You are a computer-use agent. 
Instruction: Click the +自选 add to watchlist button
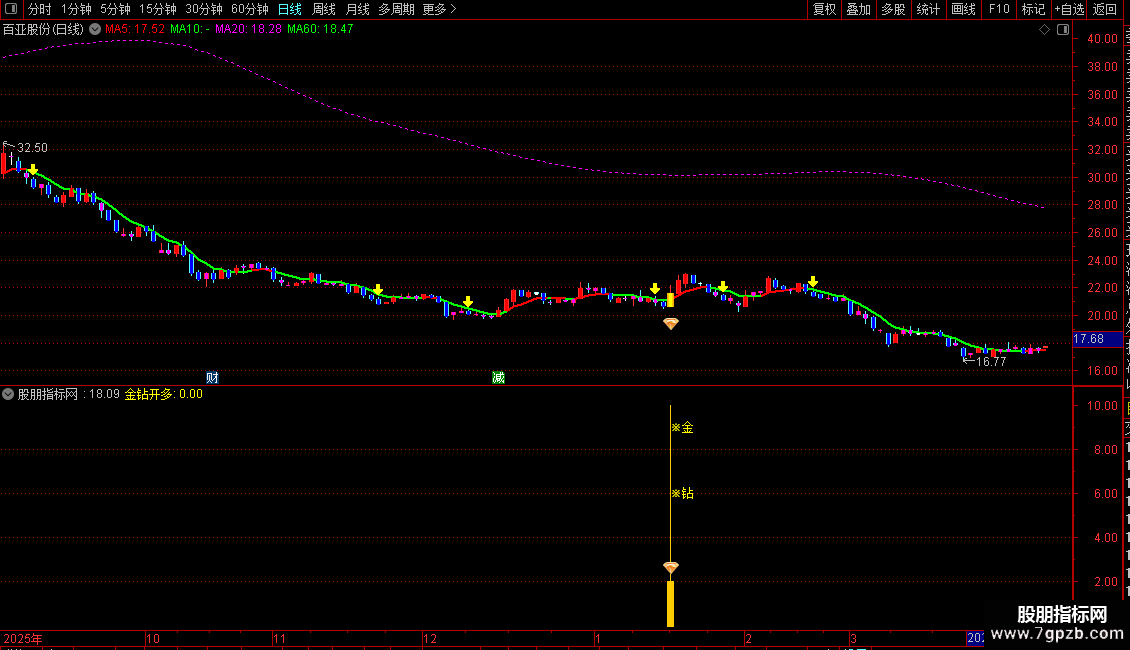coord(1068,9)
